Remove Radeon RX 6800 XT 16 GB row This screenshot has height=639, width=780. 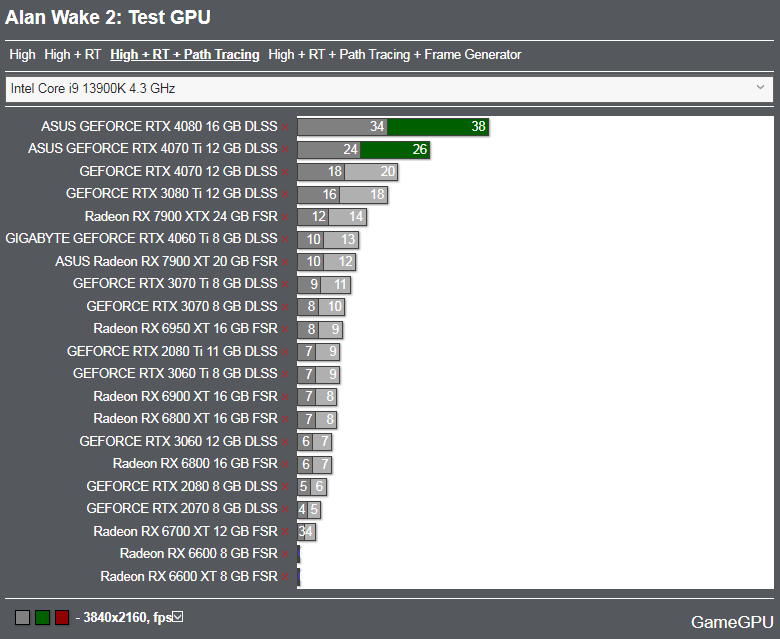pyautogui.click(x=285, y=420)
